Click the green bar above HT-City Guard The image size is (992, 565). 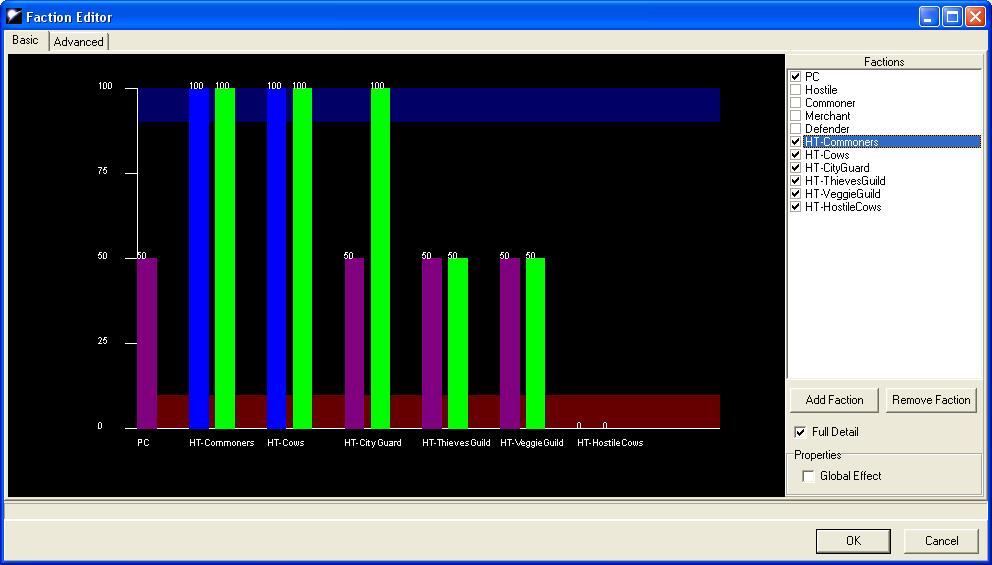(x=380, y=258)
